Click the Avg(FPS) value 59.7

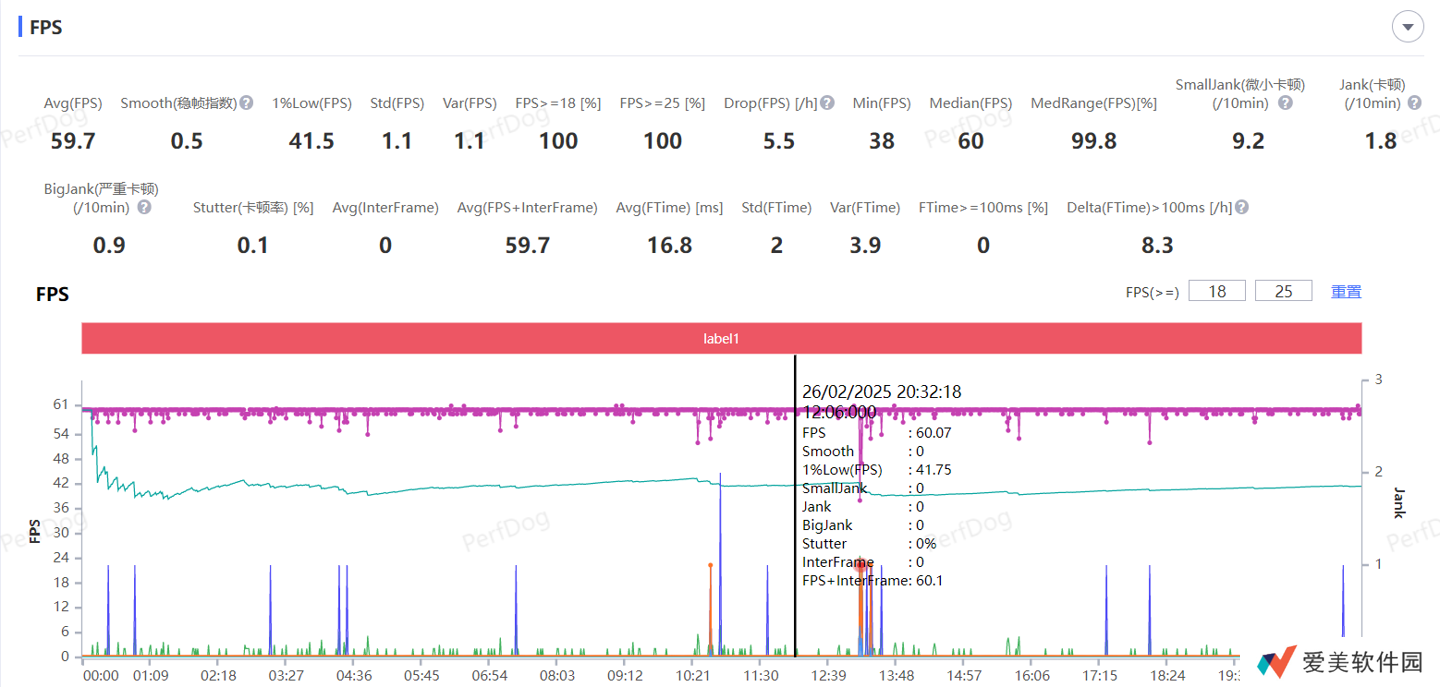pos(73,141)
